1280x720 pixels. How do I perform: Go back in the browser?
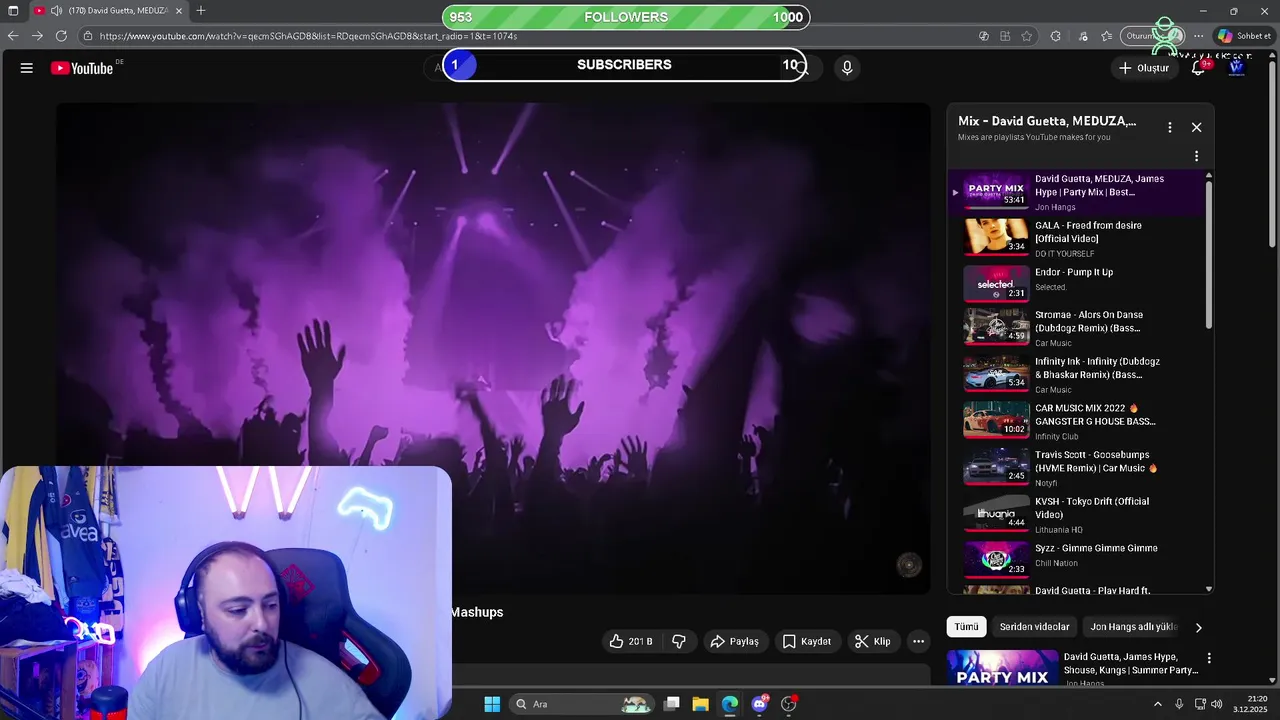[x=13, y=36]
